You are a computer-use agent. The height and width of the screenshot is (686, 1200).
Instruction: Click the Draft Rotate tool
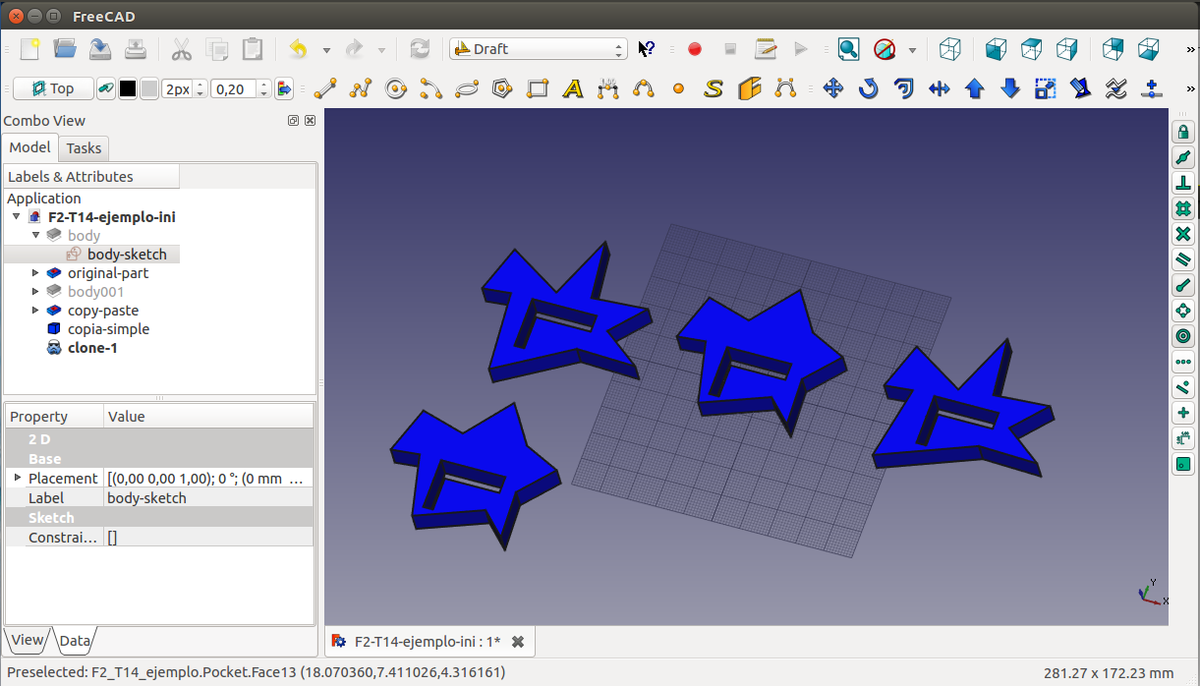click(868, 89)
